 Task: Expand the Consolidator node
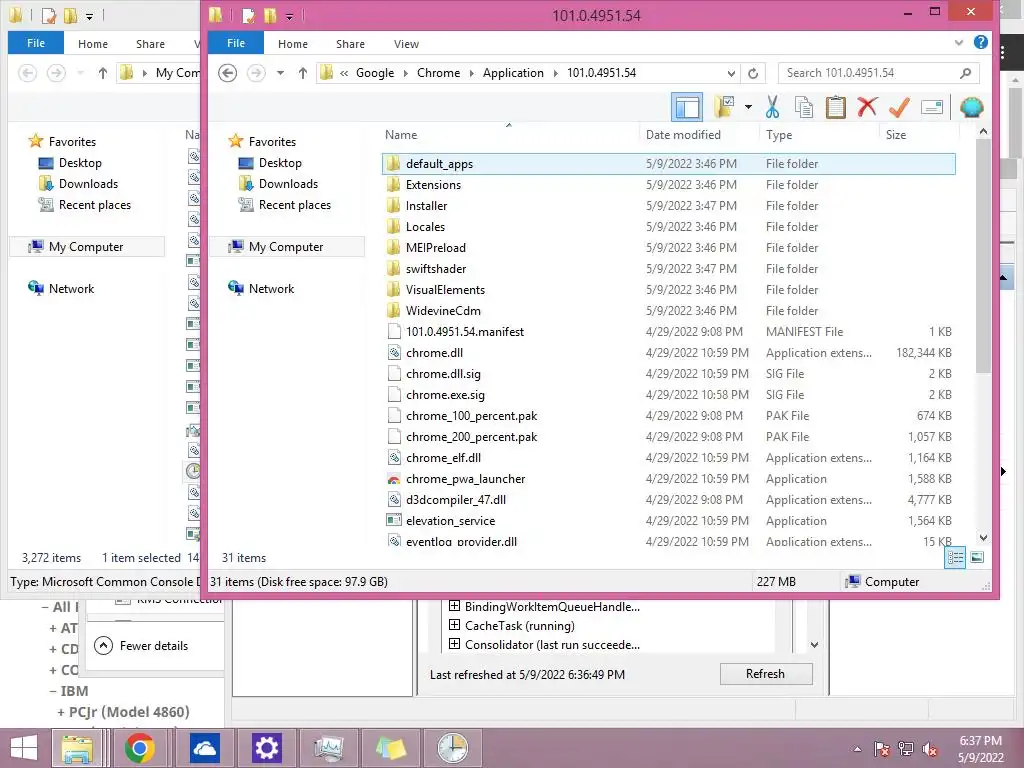[x=455, y=644]
